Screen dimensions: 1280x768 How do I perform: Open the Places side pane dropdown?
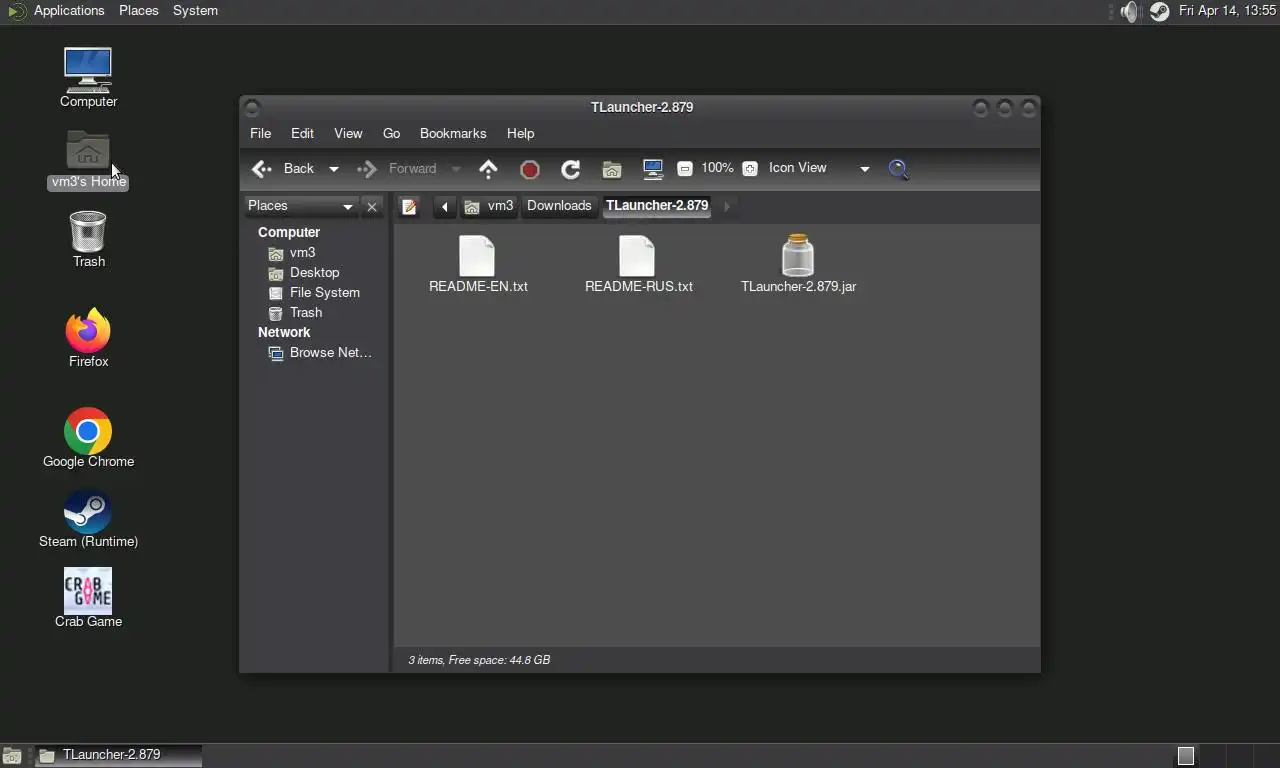pyautogui.click(x=301, y=206)
